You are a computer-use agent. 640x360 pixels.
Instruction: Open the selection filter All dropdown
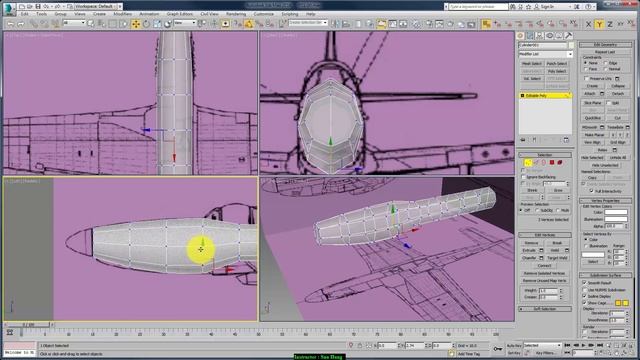coord(74,23)
